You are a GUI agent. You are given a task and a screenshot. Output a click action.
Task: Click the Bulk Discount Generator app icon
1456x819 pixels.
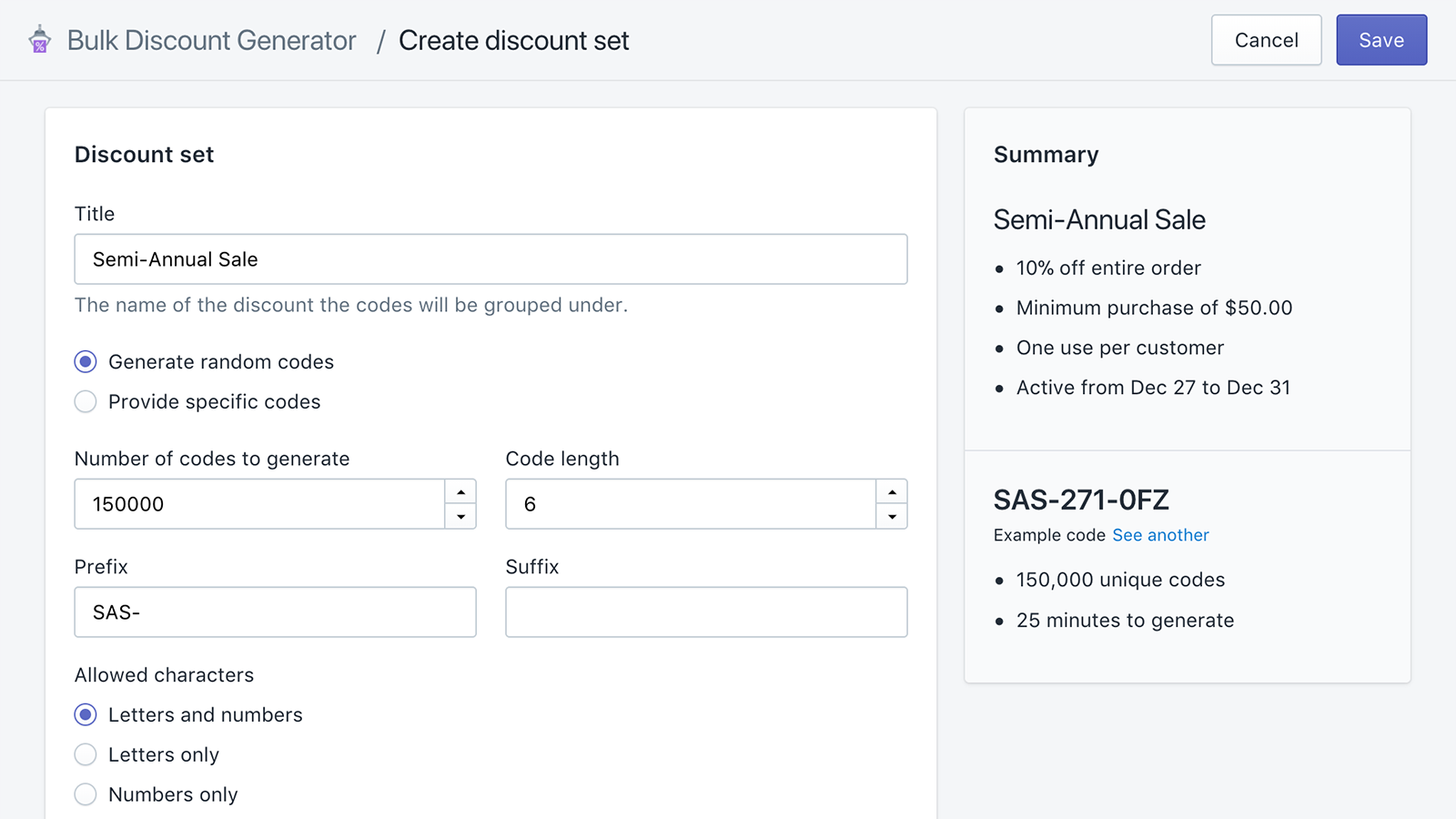coord(39,40)
